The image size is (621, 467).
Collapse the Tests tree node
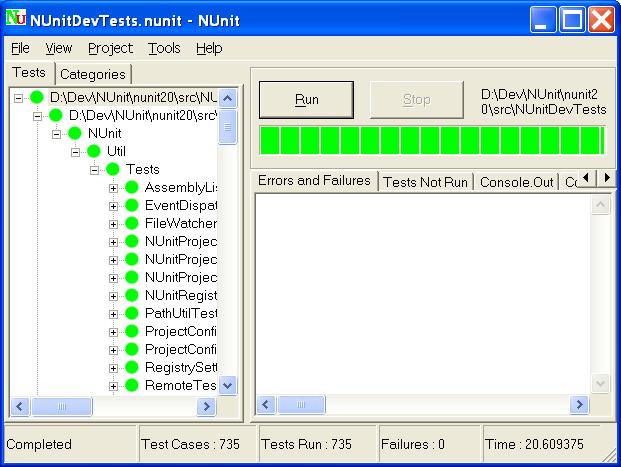tap(94, 170)
